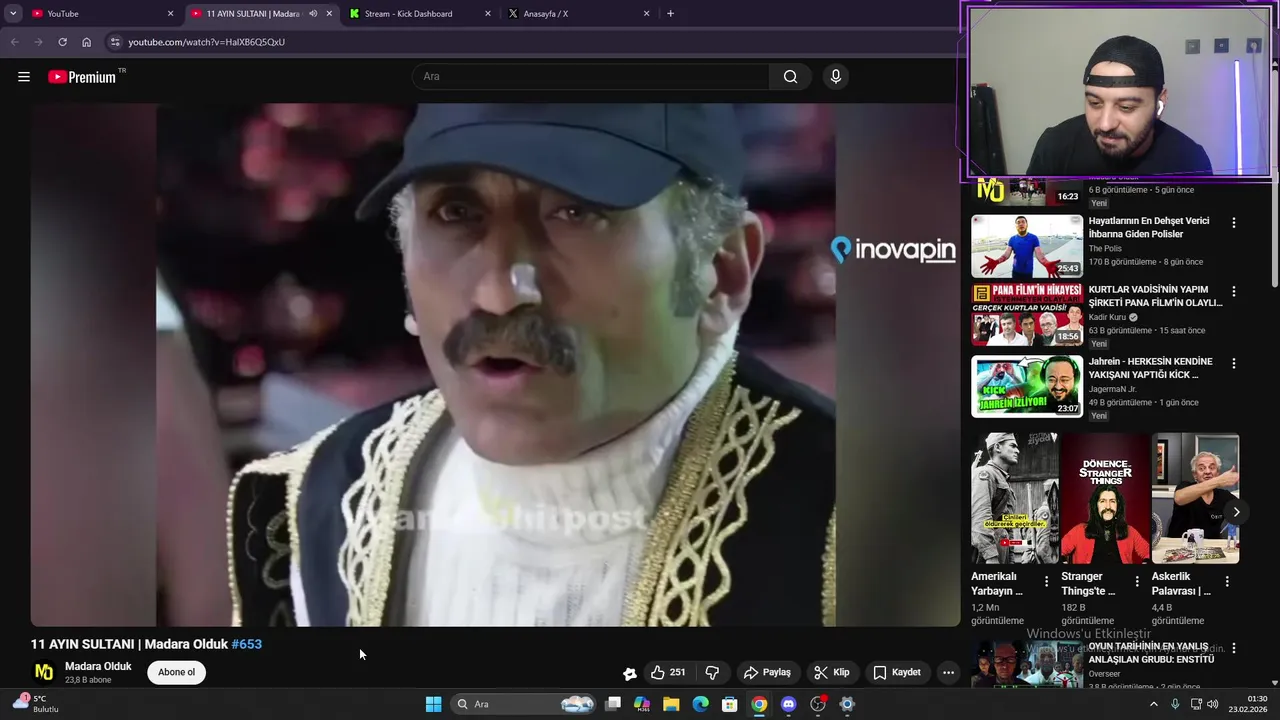The image size is (1280, 720).
Task: Close the Stream - Kick Dashboard tab
Action: 488,14
